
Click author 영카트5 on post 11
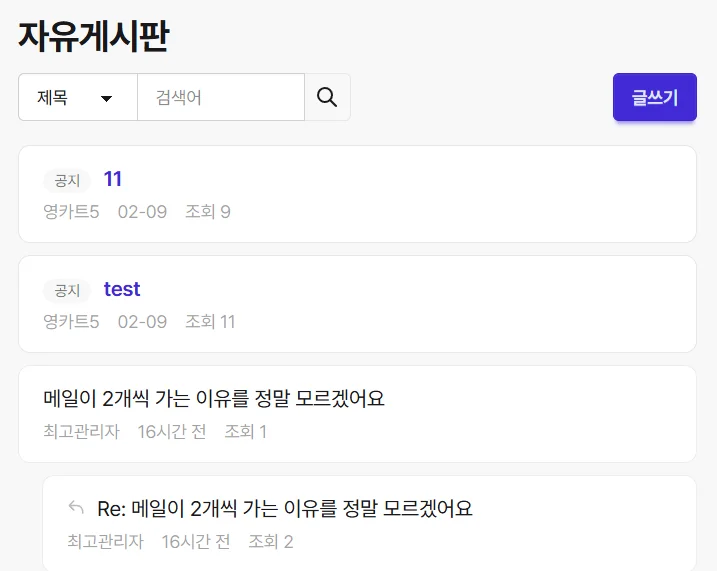(x=71, y=212)
